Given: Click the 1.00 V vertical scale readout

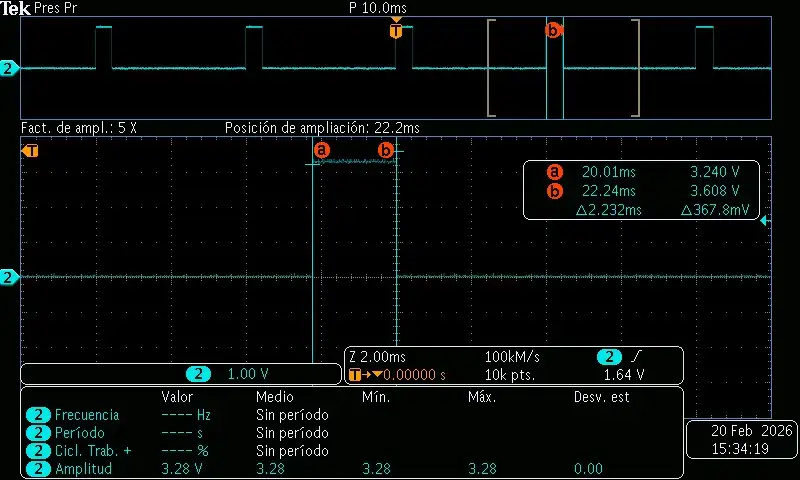Looking at the screenshot, I should click(247, 374).
